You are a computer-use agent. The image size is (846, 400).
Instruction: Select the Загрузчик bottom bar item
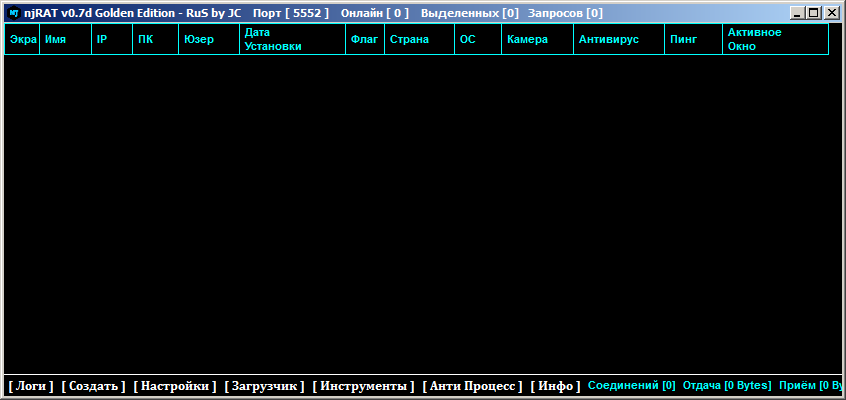264,386
